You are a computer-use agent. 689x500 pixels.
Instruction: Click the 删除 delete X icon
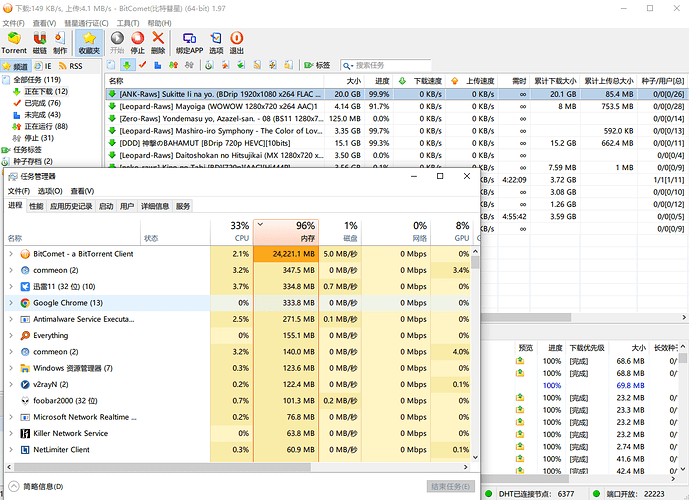[158, 43]
